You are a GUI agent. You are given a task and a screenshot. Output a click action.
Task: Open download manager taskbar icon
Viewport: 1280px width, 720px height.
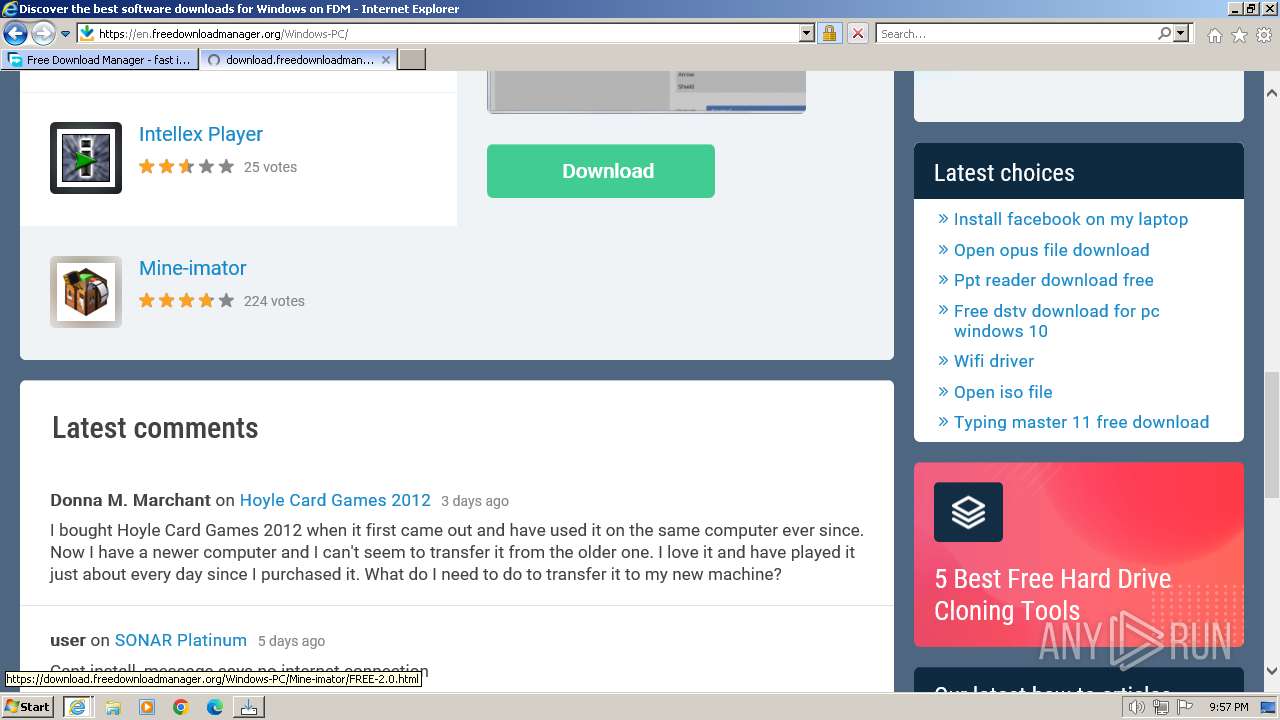click(249, 707)
